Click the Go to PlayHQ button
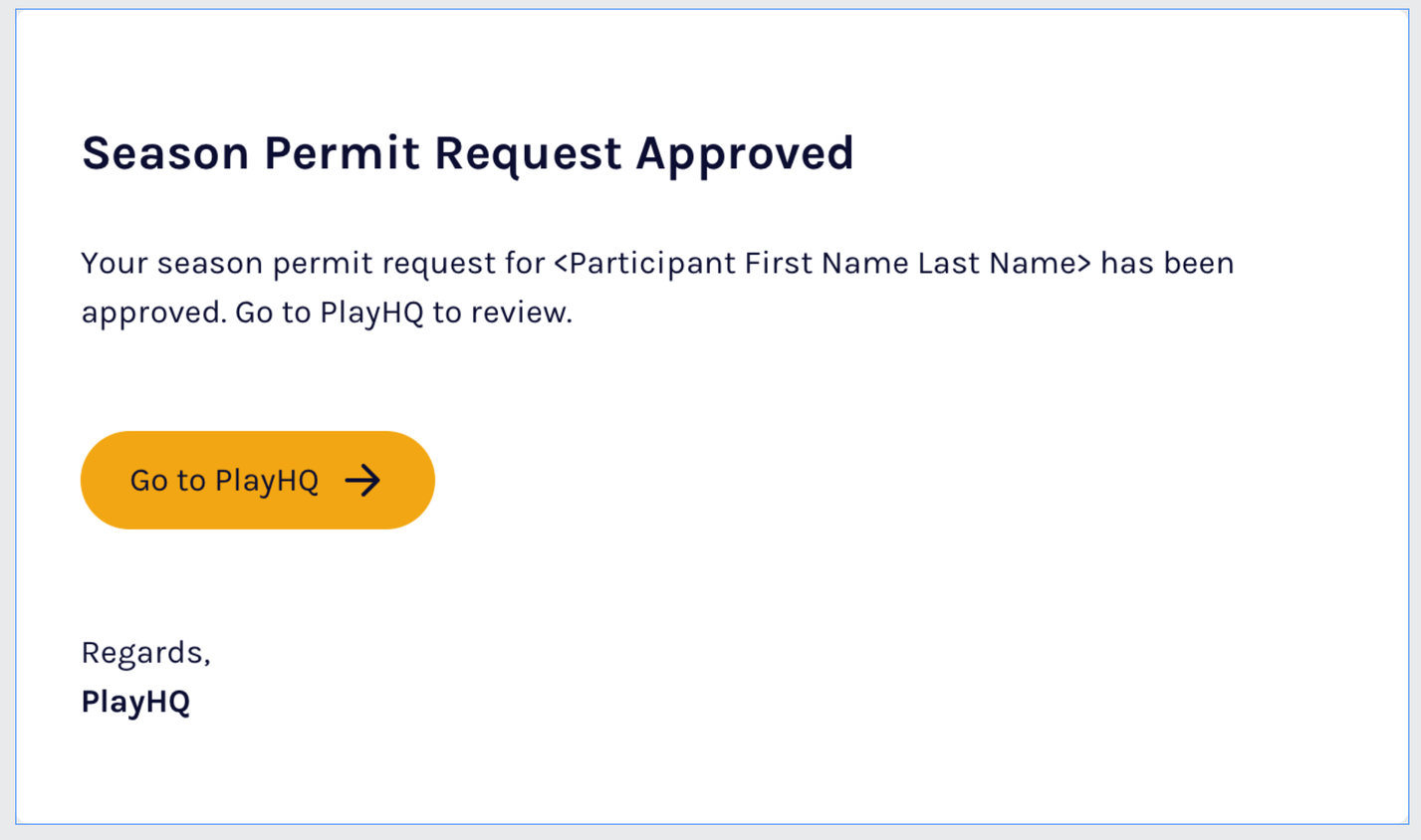The image size is (1421, 840). coord(257,480)
